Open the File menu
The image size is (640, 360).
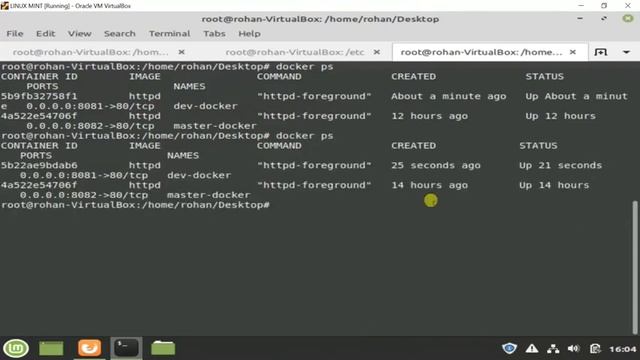15,34
